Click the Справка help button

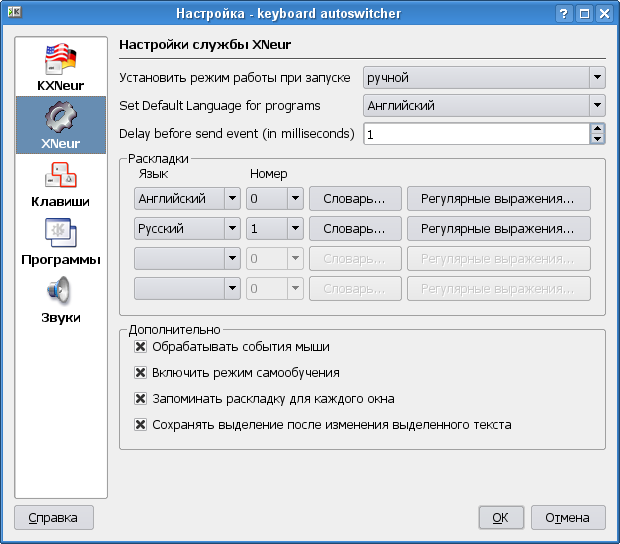(x=54, y=518)
